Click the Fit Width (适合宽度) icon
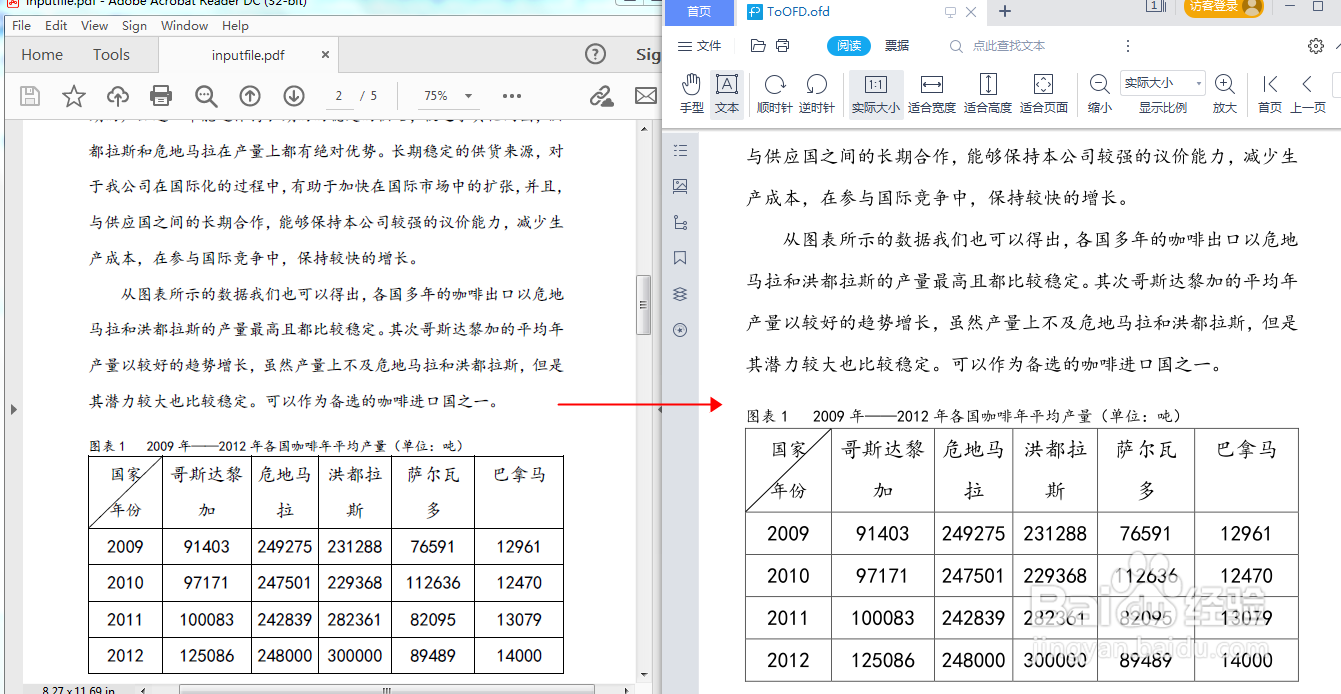This screenshot has height=694, width=1341. (x=931, y=88)
